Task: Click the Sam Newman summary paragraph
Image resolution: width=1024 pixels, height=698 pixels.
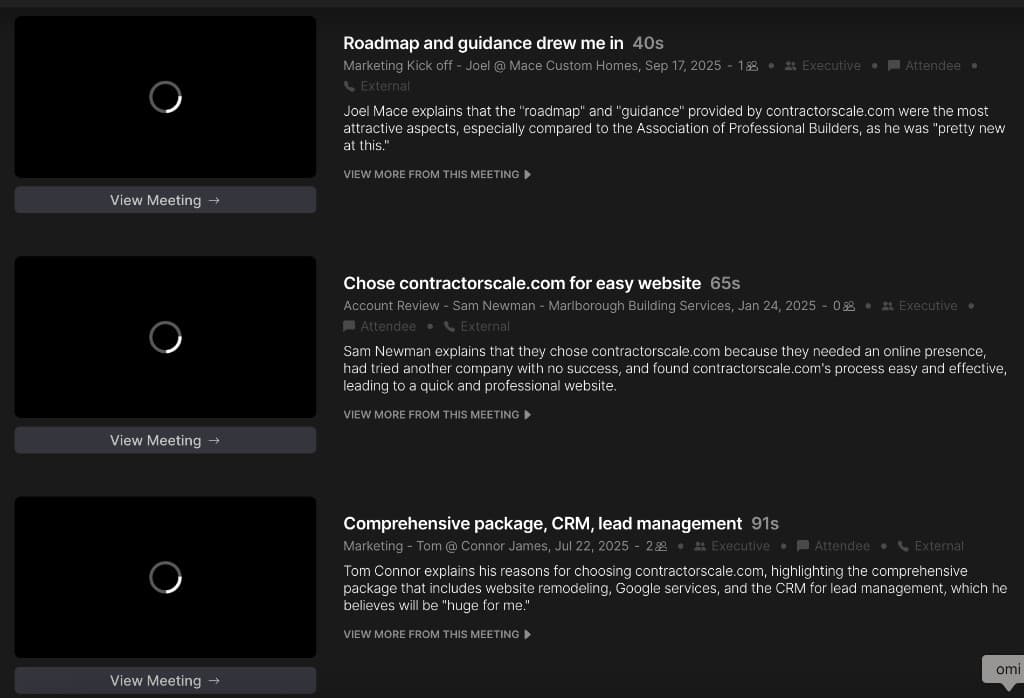Action: 675,368
